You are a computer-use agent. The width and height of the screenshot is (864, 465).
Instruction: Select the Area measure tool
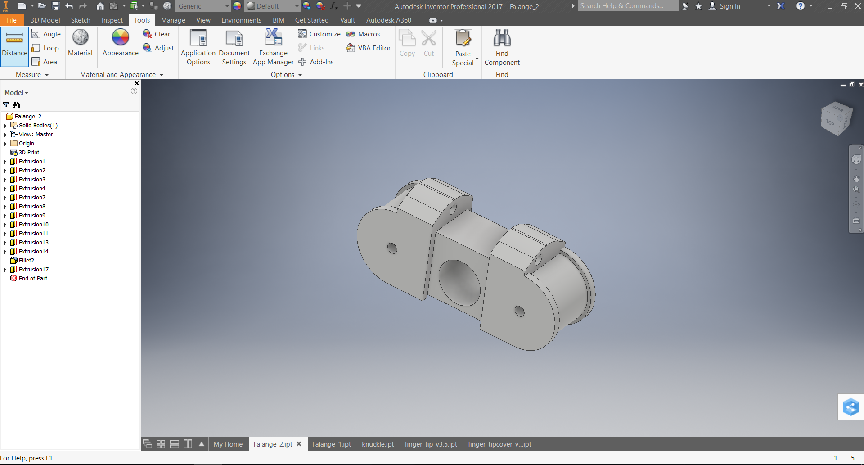tap(44, 62)
